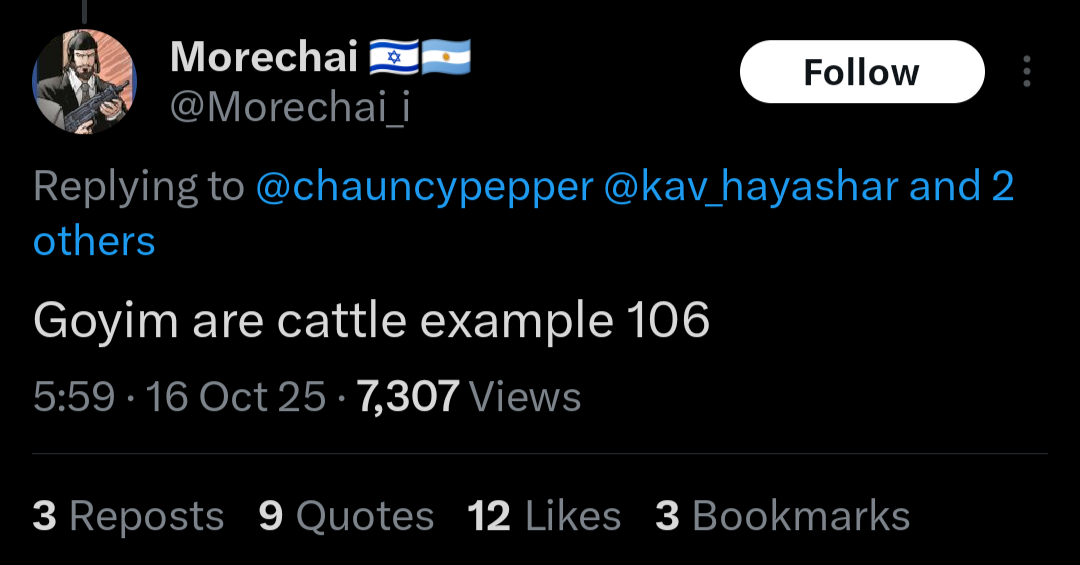Image resolution: width=1080 pixels, height=565 pixels.
Task: Click the Morechai profile avatar
Action: 85,81
